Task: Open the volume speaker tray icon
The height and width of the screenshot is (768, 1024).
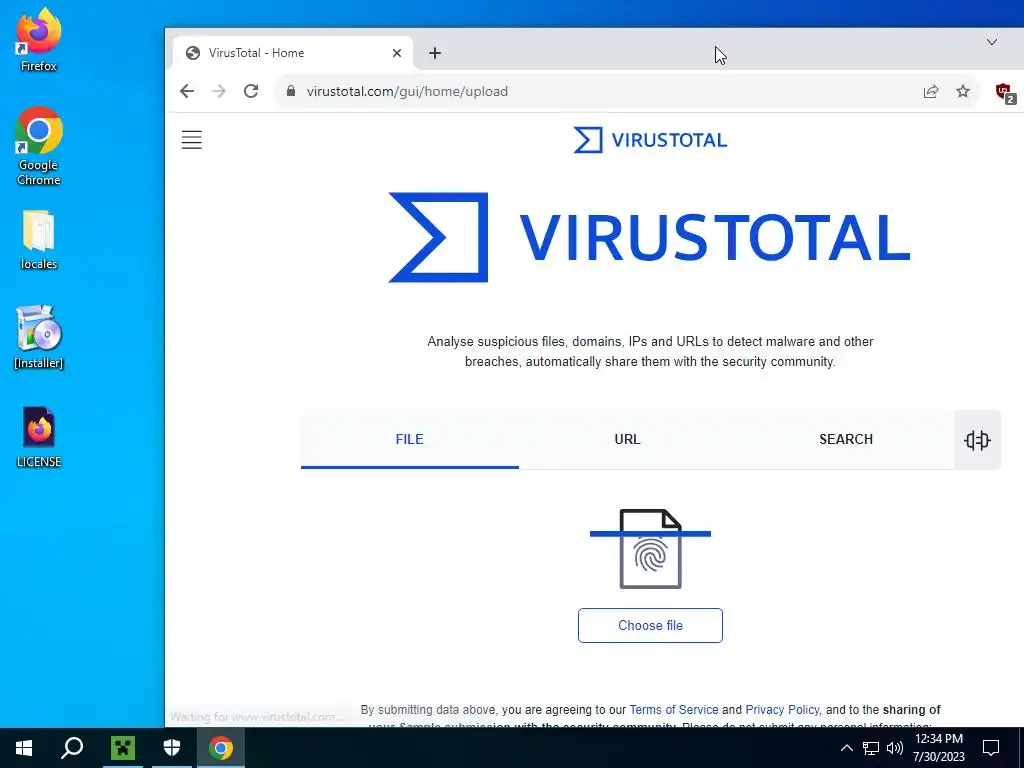Action: (895, 748)
